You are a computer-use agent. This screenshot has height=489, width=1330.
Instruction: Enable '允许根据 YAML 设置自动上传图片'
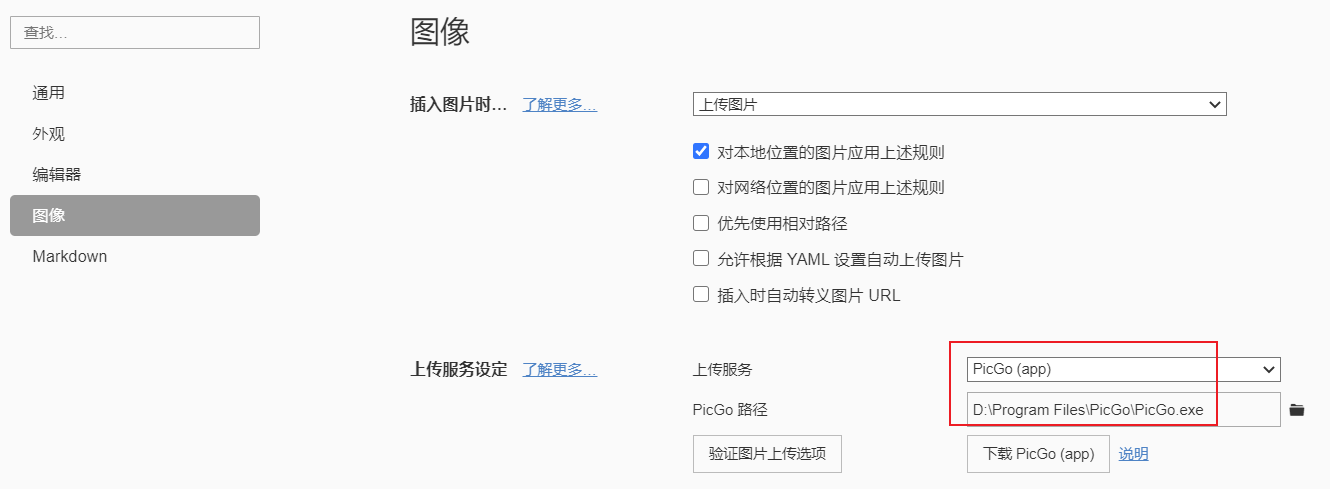point(701,259)
